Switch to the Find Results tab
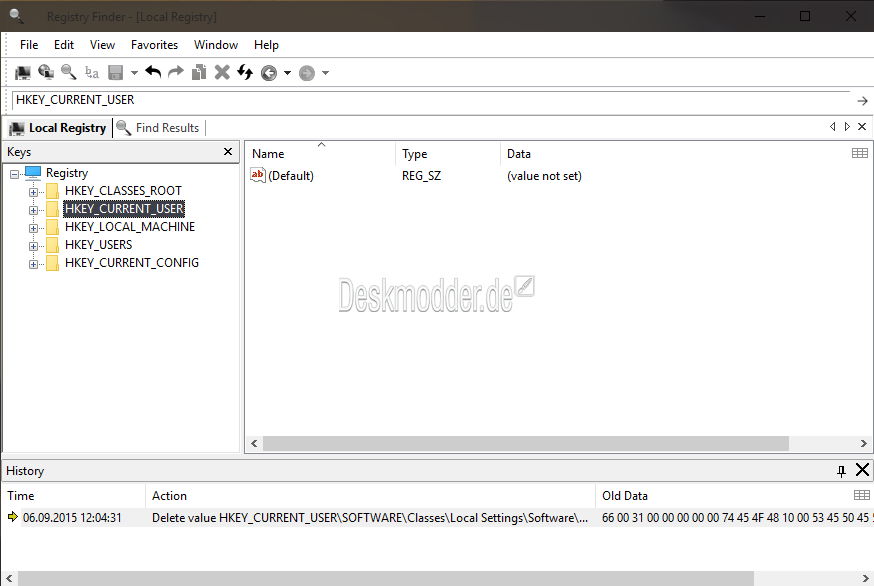The image size is (874, 586). pyautogui.click(x=158, y=128)
